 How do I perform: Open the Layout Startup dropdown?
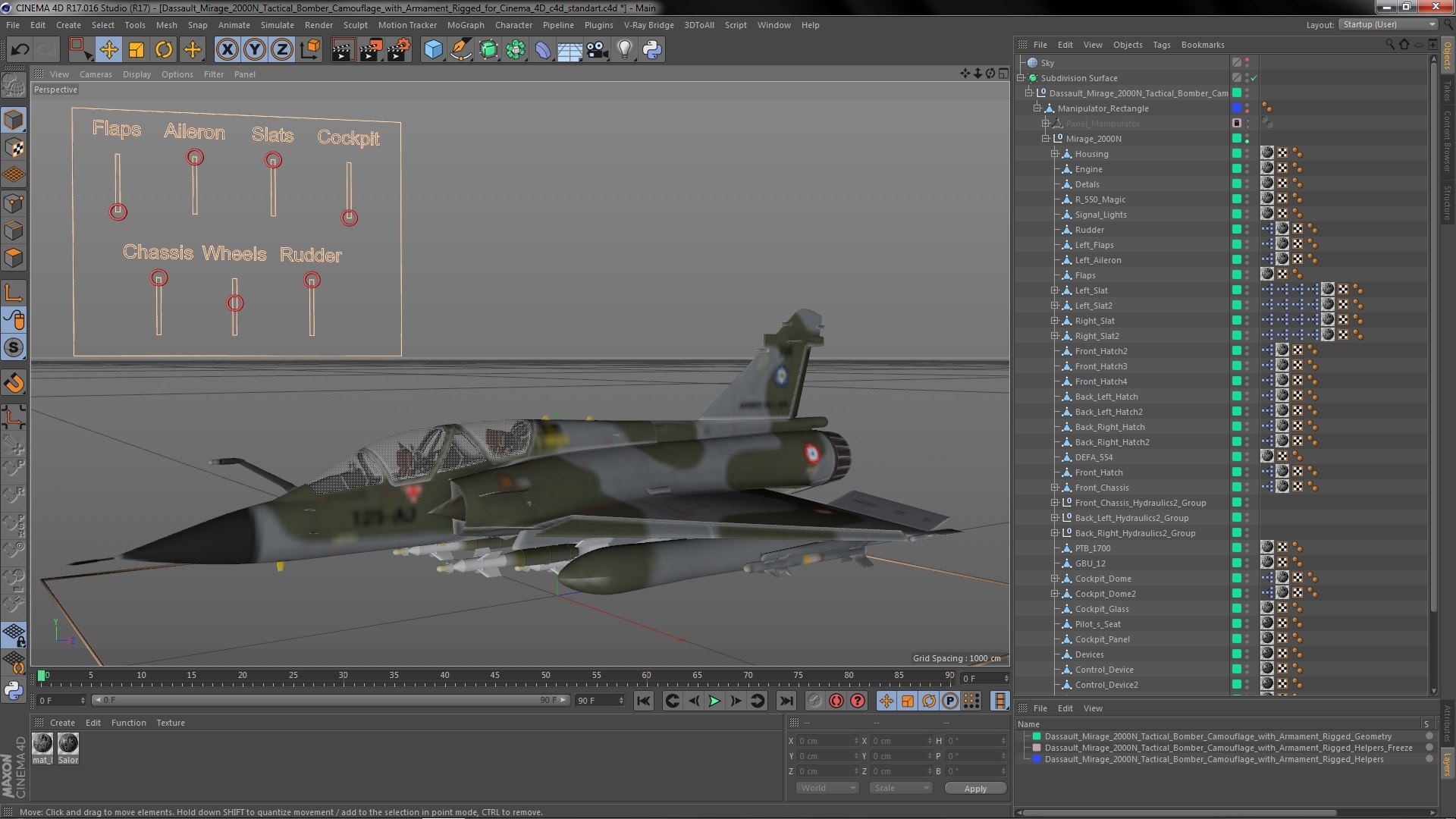click(1388, 24)
